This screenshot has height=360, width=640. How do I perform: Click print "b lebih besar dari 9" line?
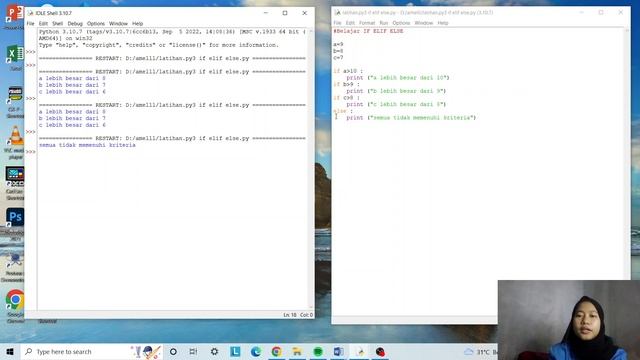[396, 91]
